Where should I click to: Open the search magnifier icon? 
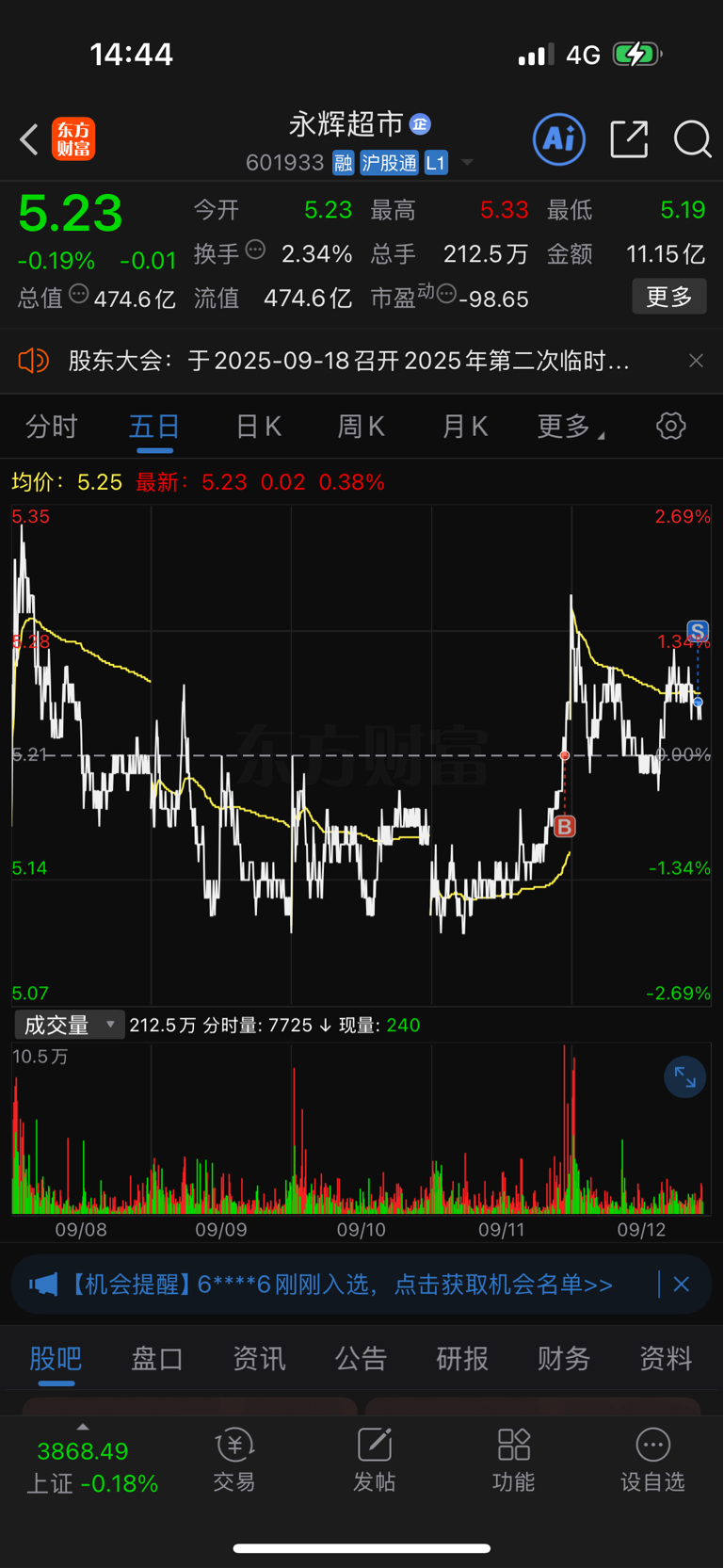(x=693, y=139)
